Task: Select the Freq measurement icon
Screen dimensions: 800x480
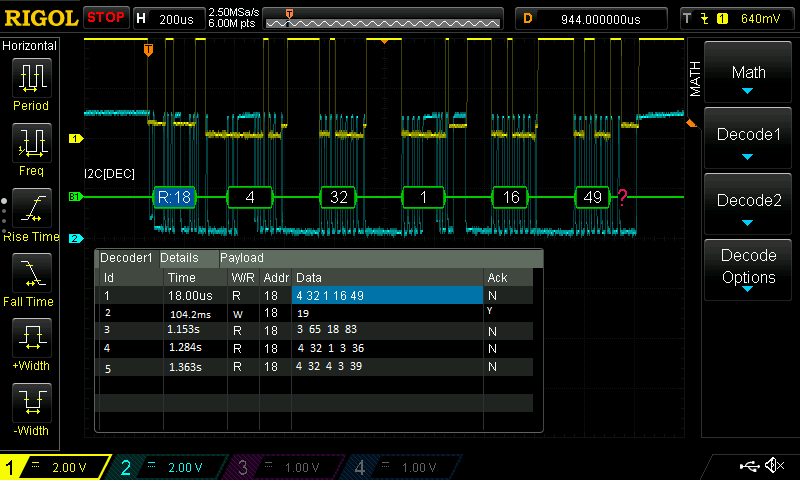Action: [31, 145]
